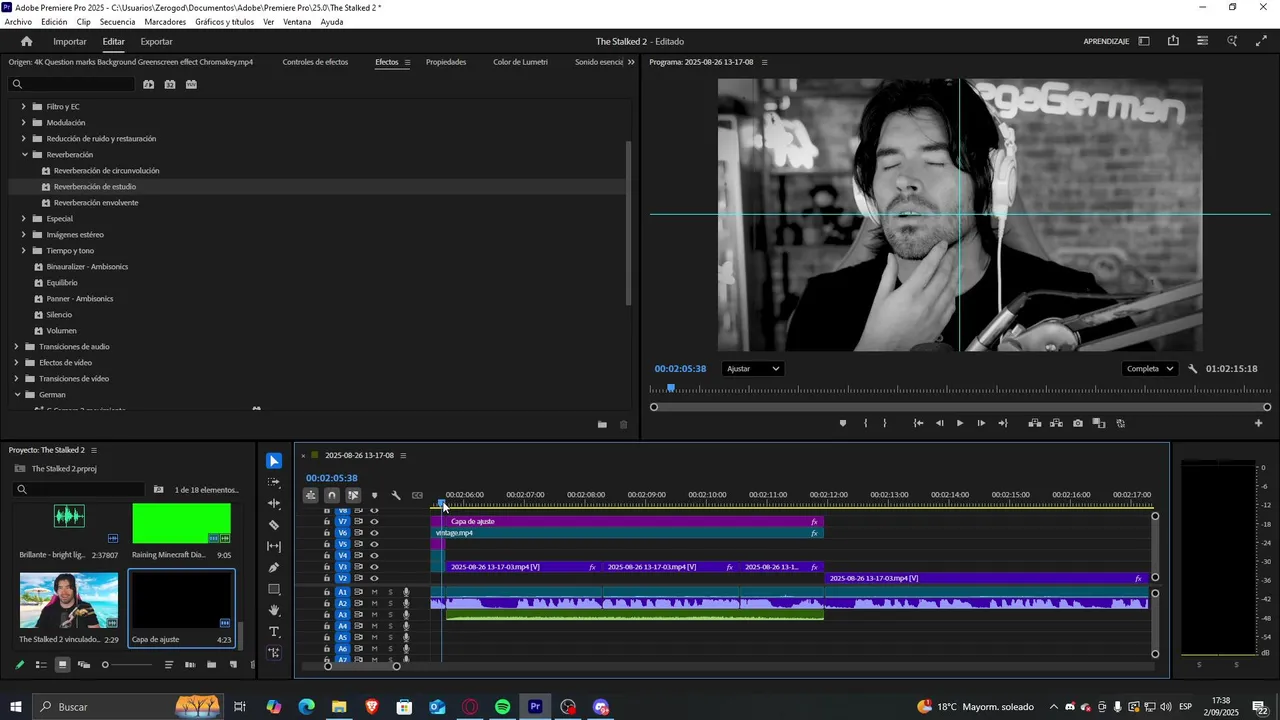Open the Archivo menu
Screen dimensions: 1280x720
pos(18,22)
